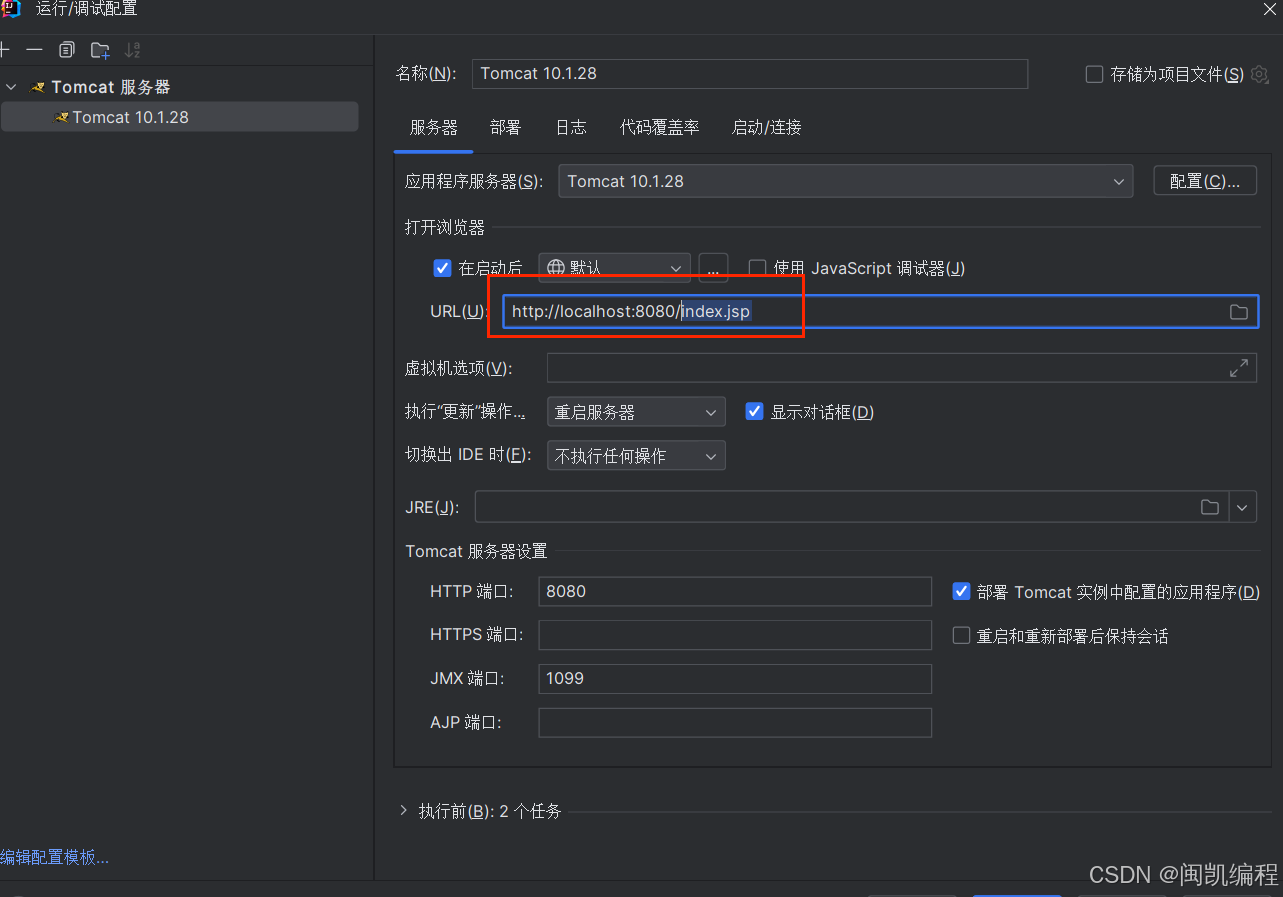The image size is (1283, 897).
Task: Open browser selection ellipsis button
Action: (713, 268)
